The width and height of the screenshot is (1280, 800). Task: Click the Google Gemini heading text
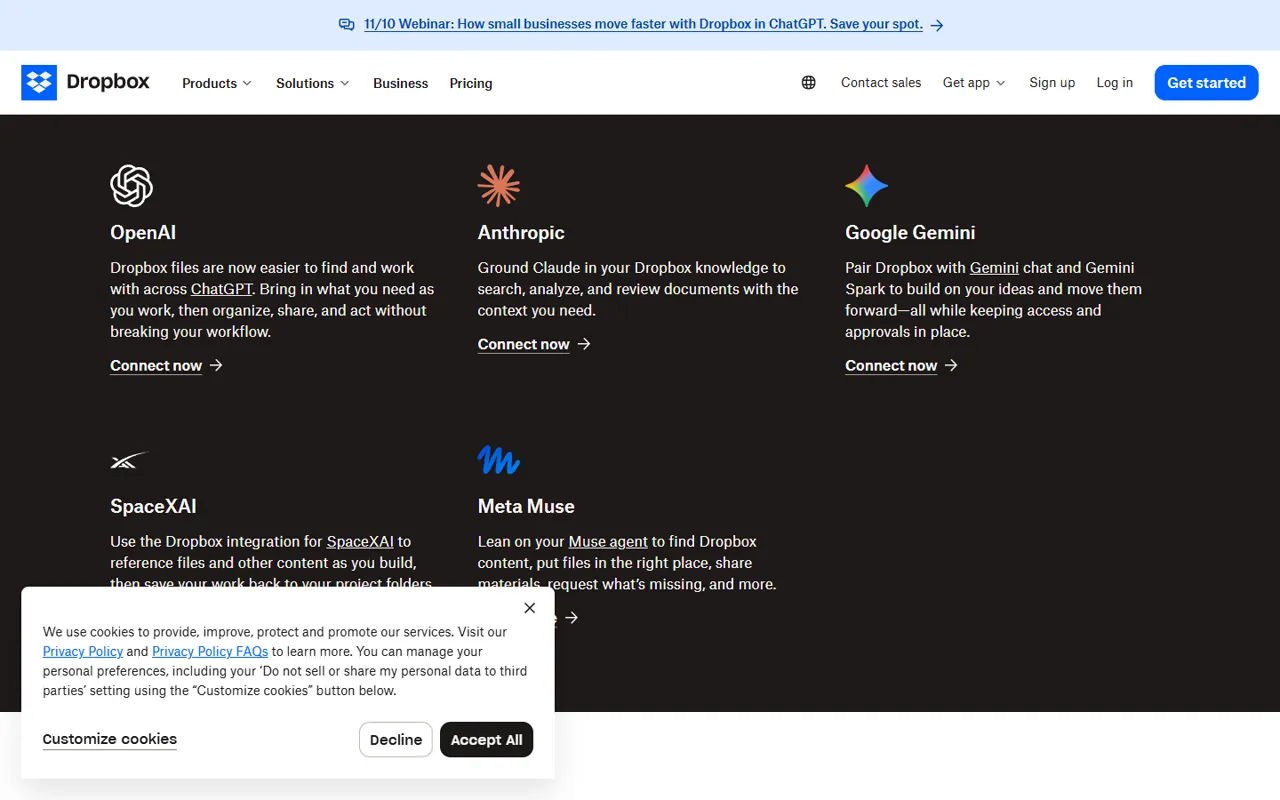(x=910, y=232)
